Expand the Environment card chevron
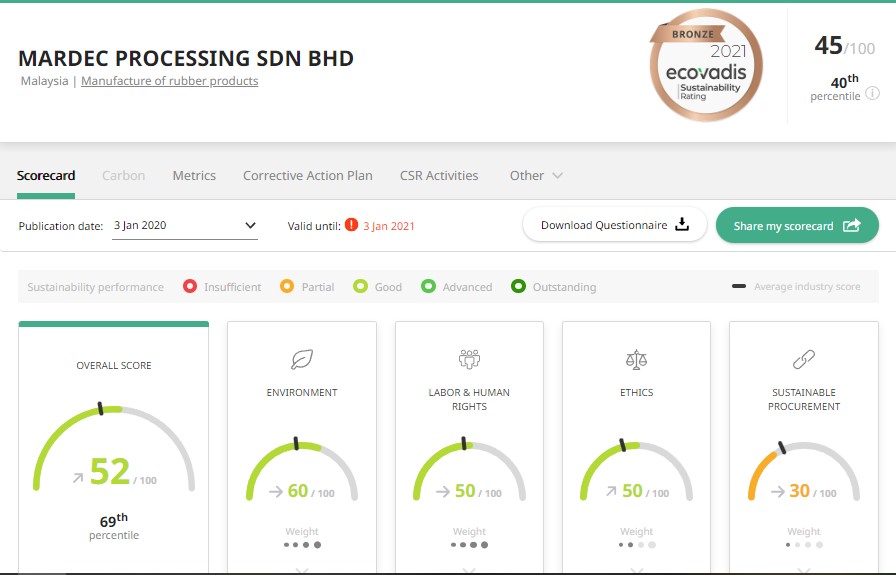Image resolution: width=896 pixels, height=575 pixels. tap(302, 570)
